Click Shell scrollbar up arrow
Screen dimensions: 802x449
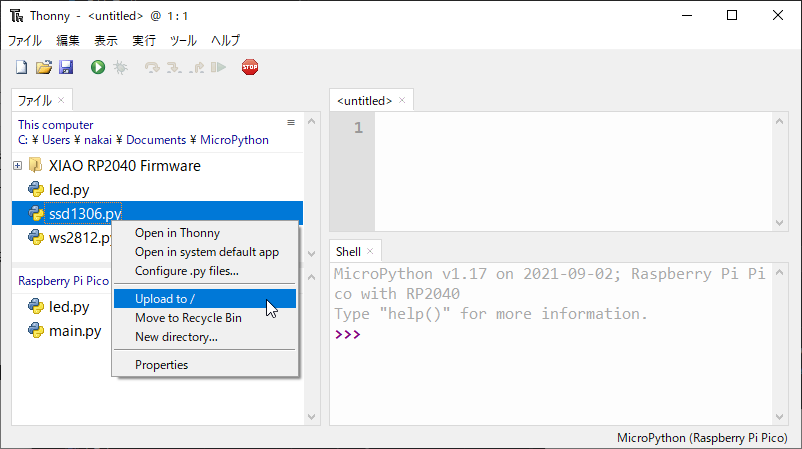coord(779,273)
